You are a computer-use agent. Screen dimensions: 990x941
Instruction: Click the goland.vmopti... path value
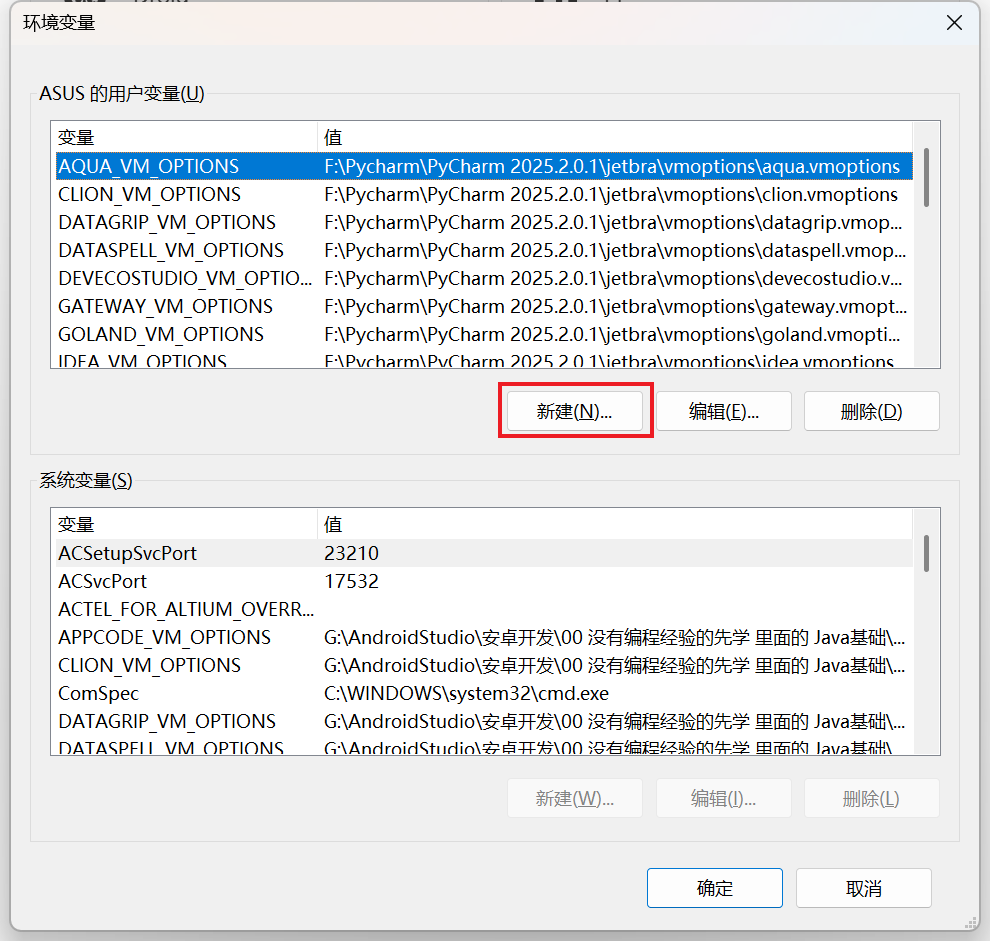pos(612,334)
